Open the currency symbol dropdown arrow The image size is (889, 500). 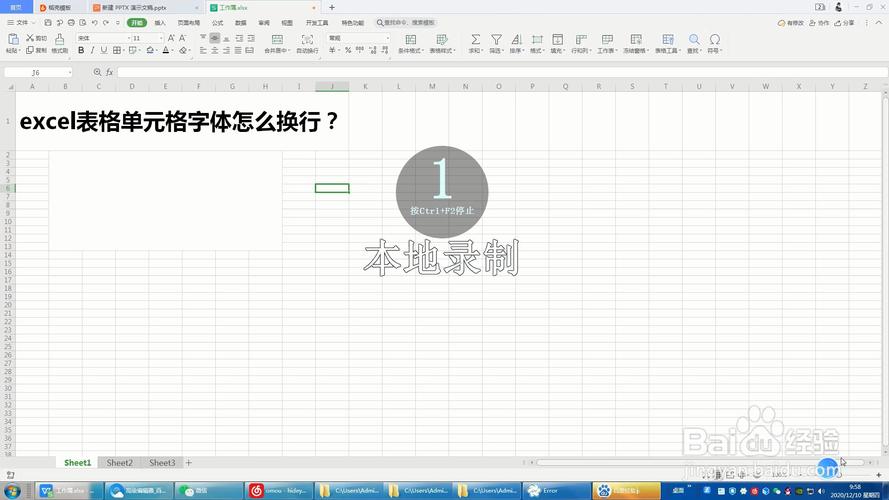[339, 50]
